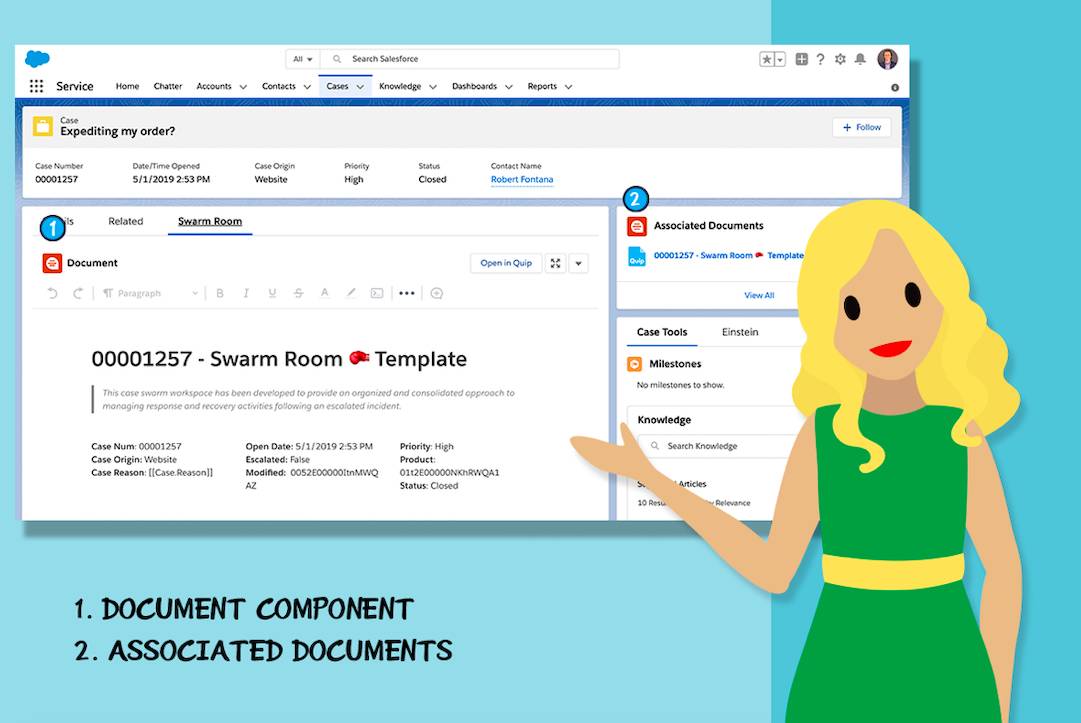Expand the favorites list dropdown arrow
Image resolution: width=1081 pixels, height=723 pixels.
click(780, 59)
